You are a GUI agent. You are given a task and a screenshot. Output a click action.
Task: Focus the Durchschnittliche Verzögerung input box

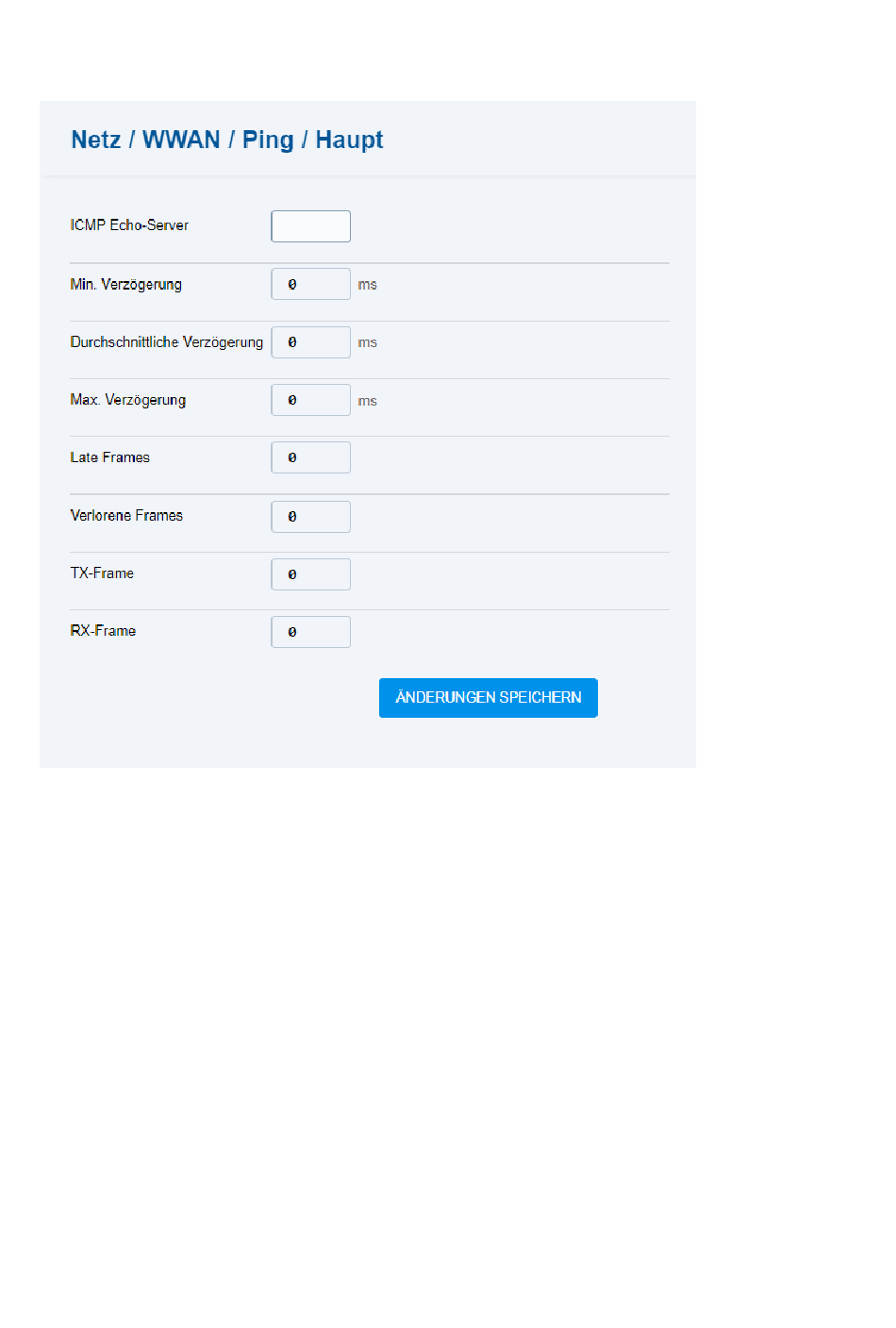click(310, 342)
